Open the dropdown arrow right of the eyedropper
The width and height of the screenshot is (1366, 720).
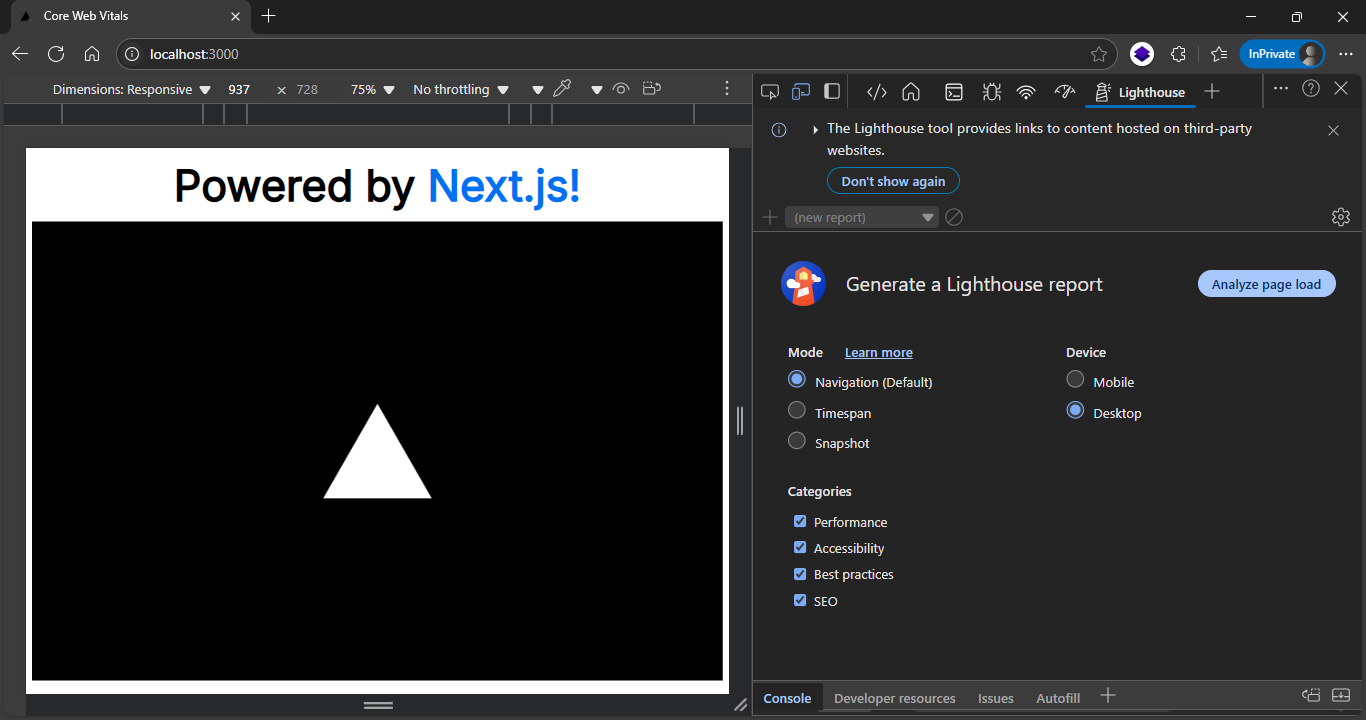coord(597,90)
